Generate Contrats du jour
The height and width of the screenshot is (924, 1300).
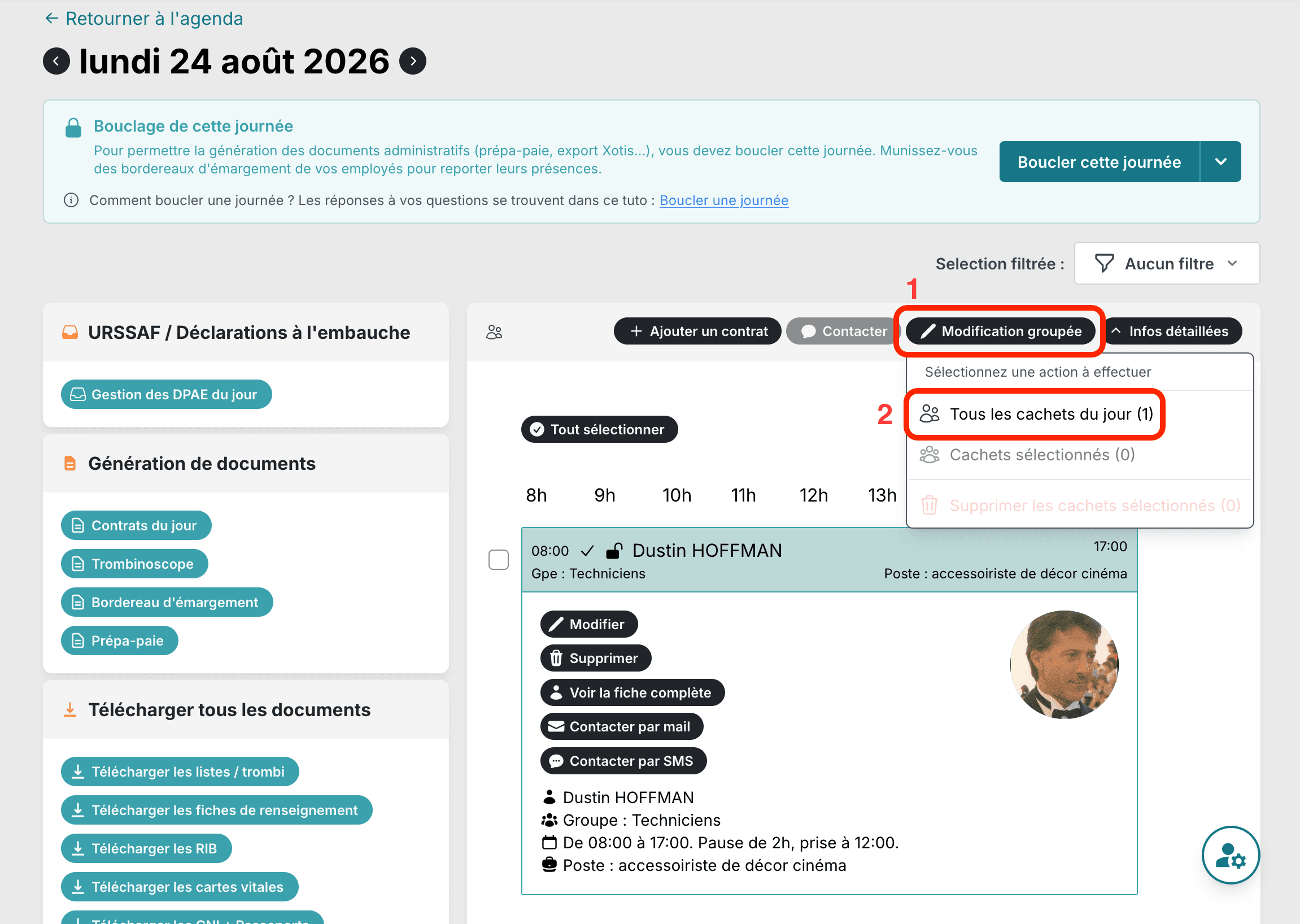(136, 525)
